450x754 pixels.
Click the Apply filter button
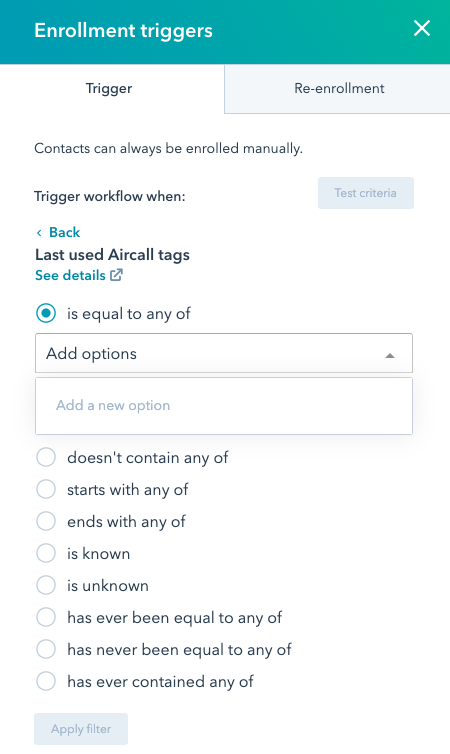[x=81, y=729]
